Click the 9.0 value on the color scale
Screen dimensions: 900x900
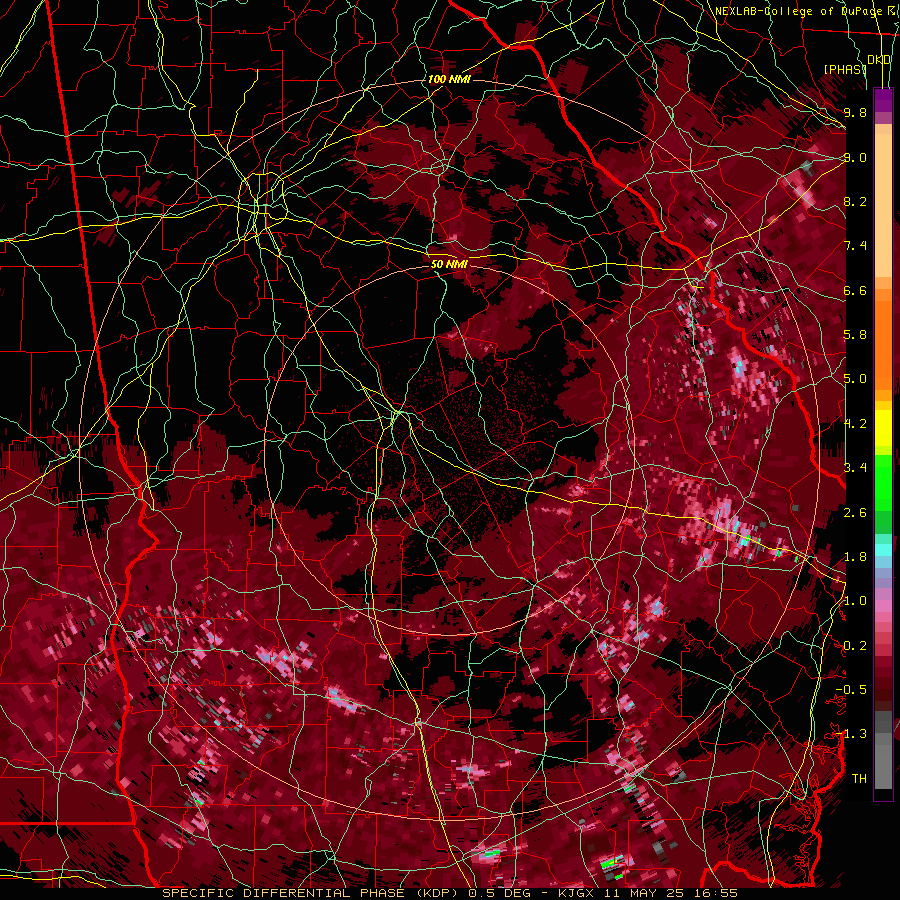tap(855, 157)
